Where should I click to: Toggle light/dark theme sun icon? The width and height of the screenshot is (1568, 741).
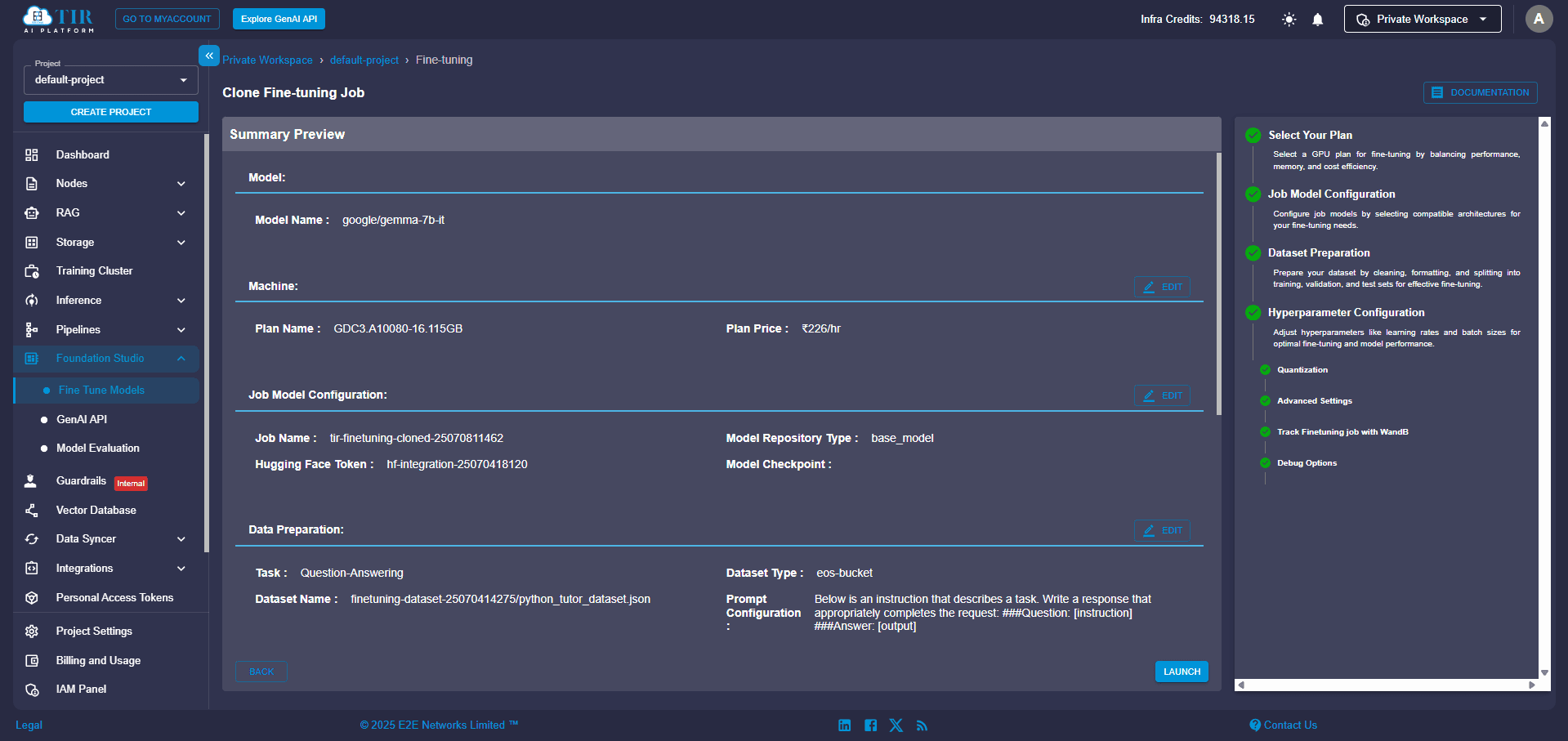(x=1289, y=20)
